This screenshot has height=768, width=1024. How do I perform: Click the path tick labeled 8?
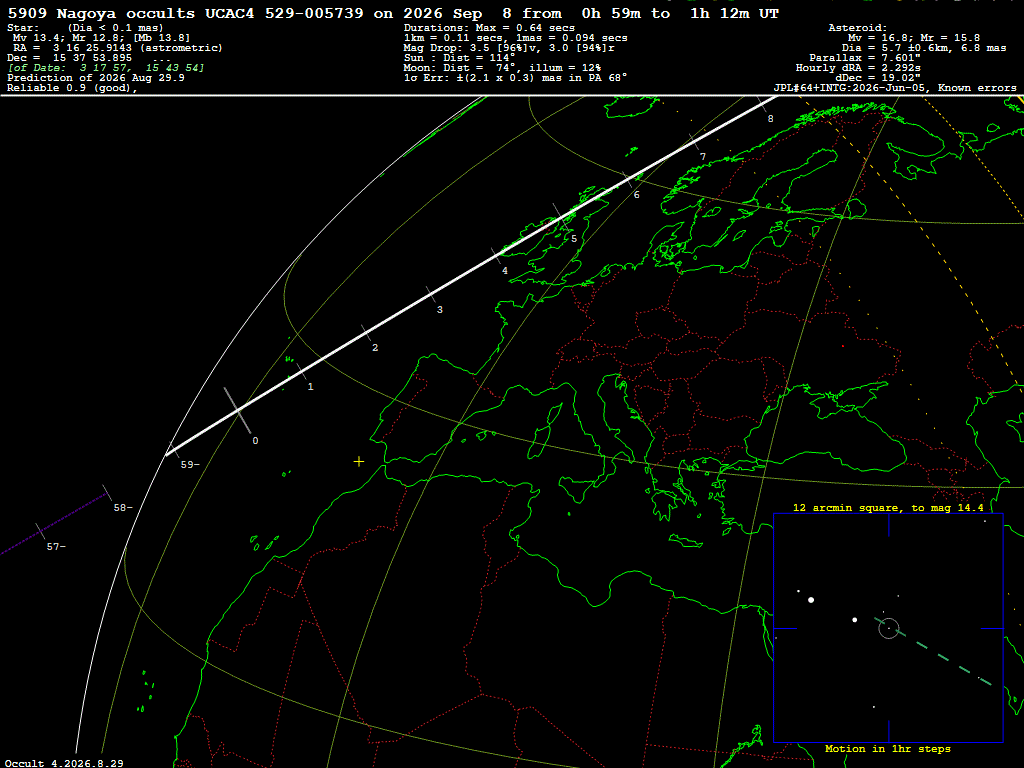771,118
